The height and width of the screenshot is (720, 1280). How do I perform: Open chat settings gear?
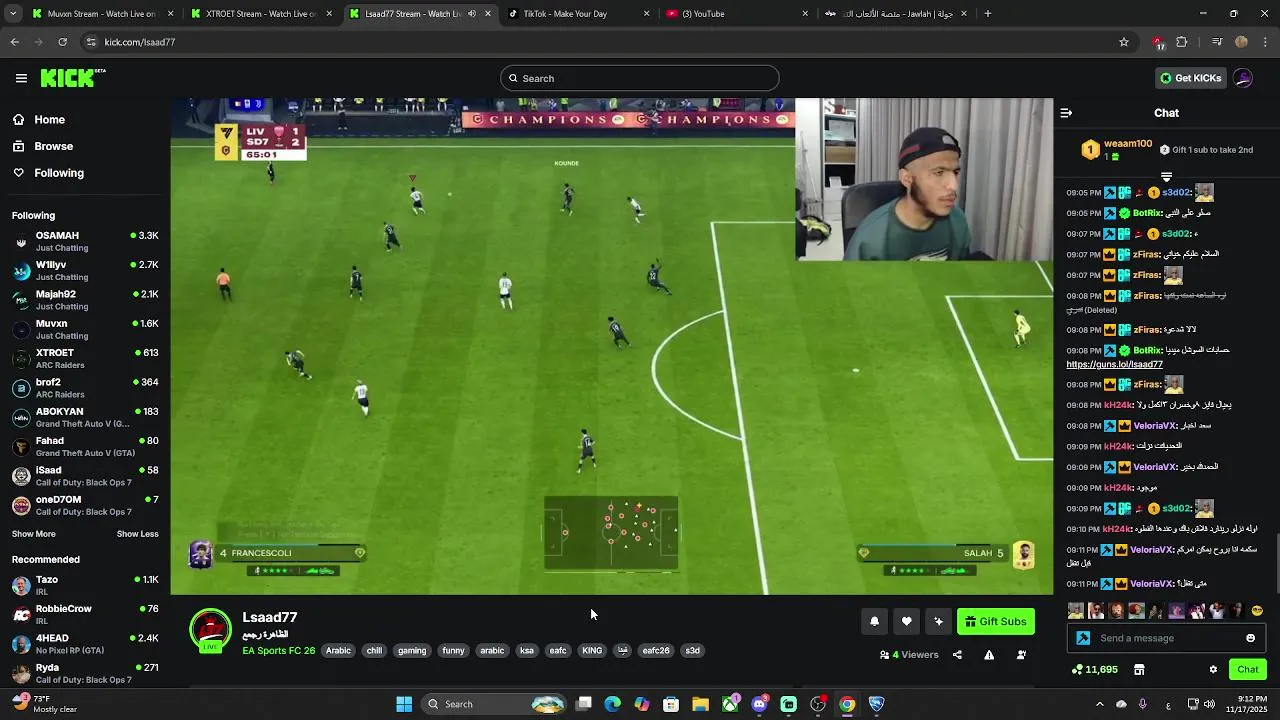pos(1213,669)
